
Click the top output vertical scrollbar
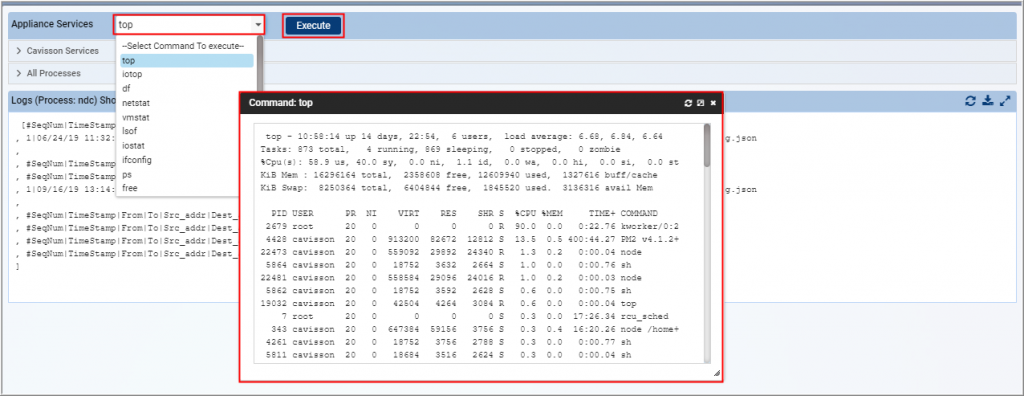[707, 145]
